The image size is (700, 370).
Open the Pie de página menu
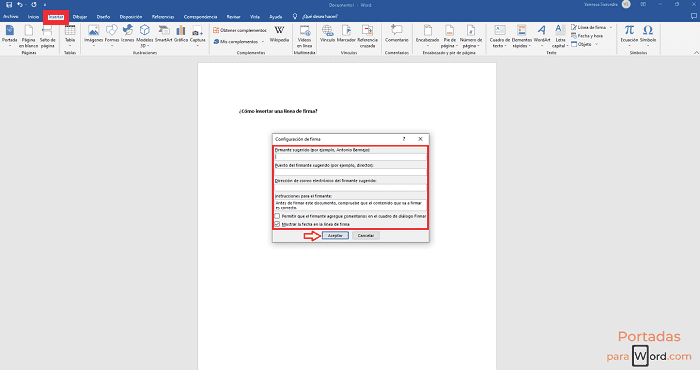pos(449,36)
